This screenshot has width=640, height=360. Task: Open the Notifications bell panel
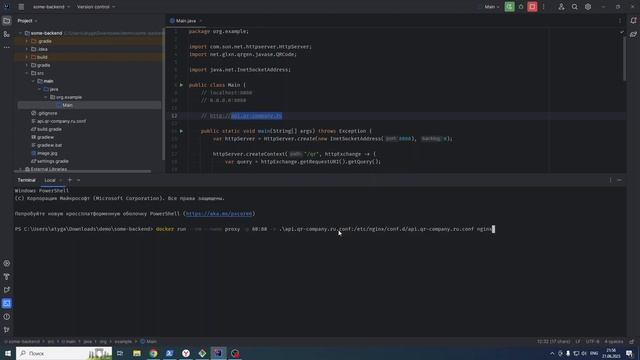point(633,21)
